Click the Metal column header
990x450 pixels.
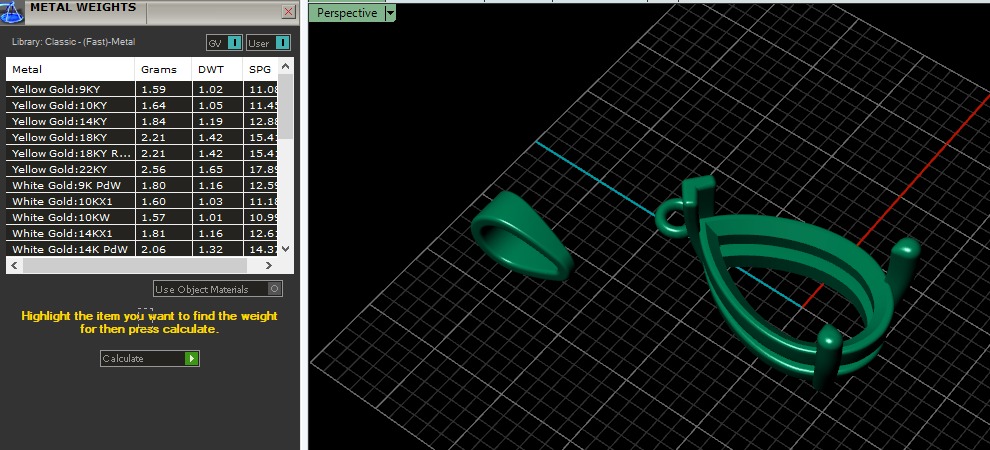pos(70,69)
